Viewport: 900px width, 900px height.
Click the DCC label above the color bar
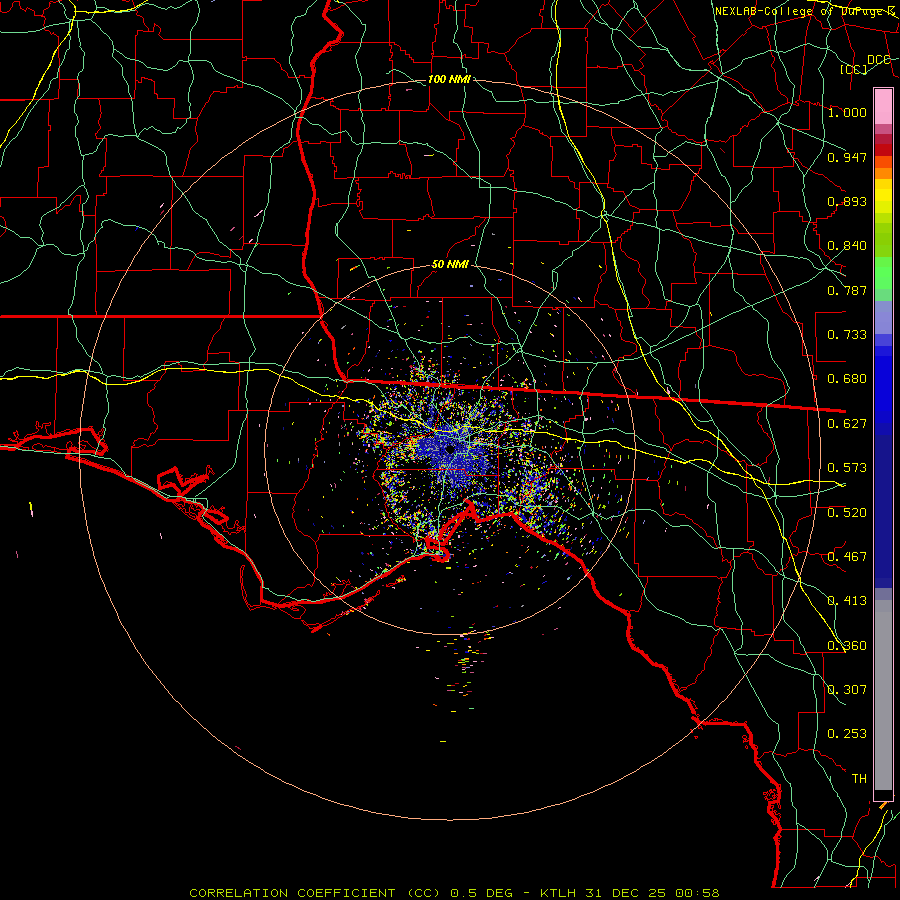(x=878, y=60)
